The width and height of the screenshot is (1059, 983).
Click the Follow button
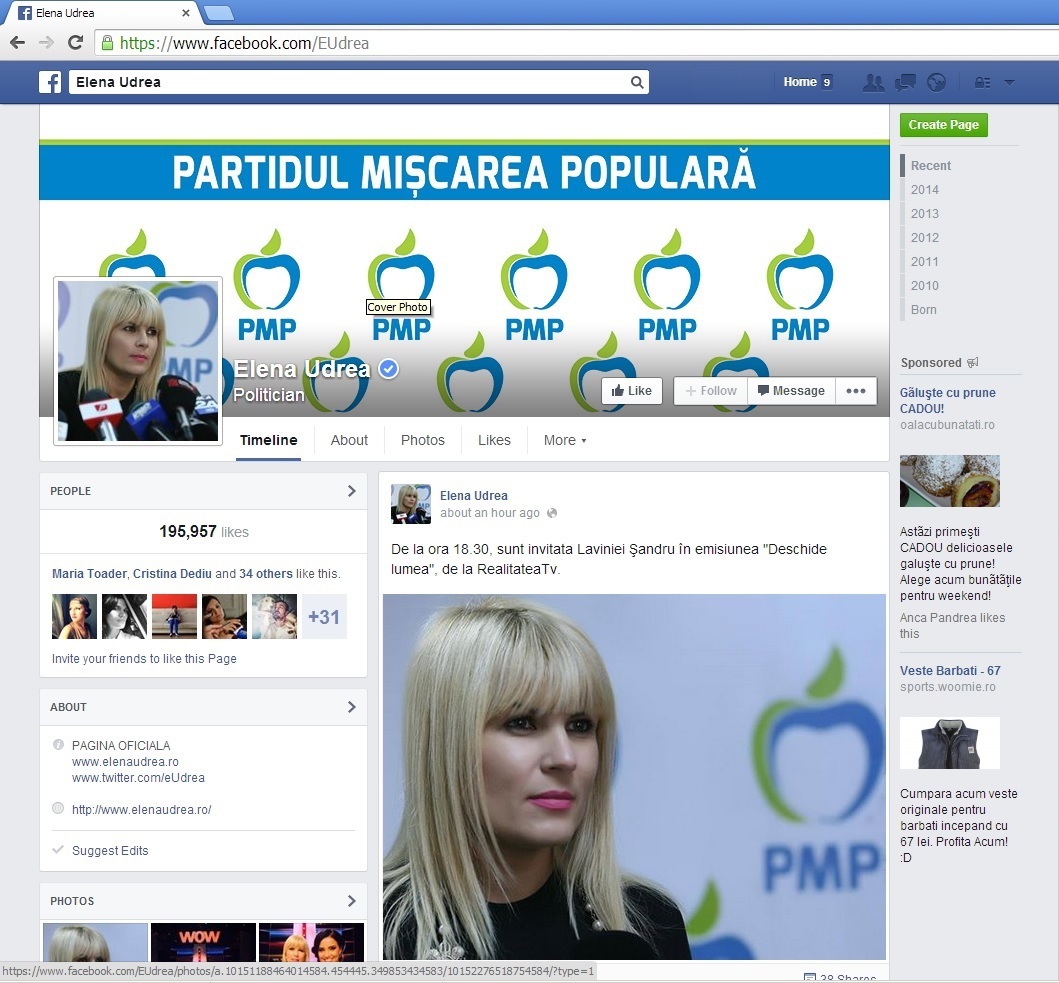click(711, 390)
